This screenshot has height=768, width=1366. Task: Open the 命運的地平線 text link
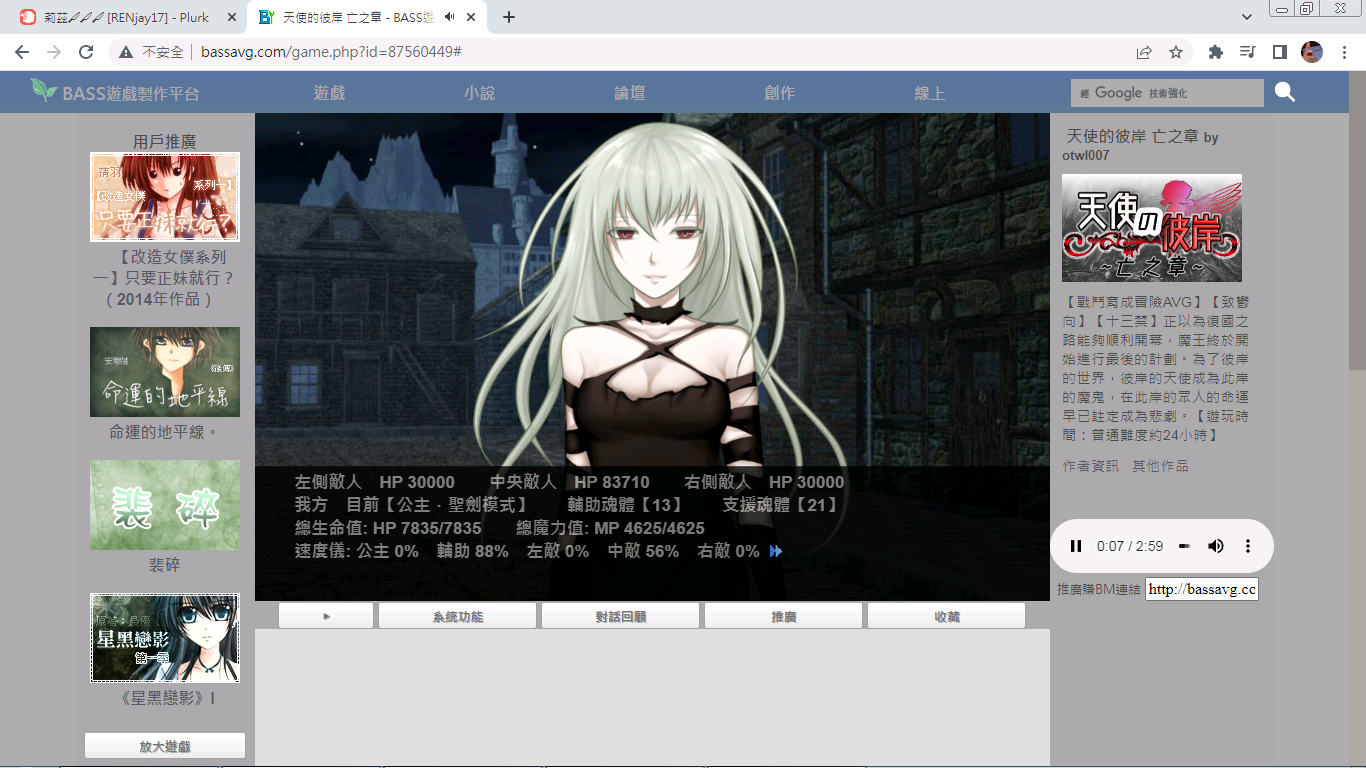[x=164, y=432]
